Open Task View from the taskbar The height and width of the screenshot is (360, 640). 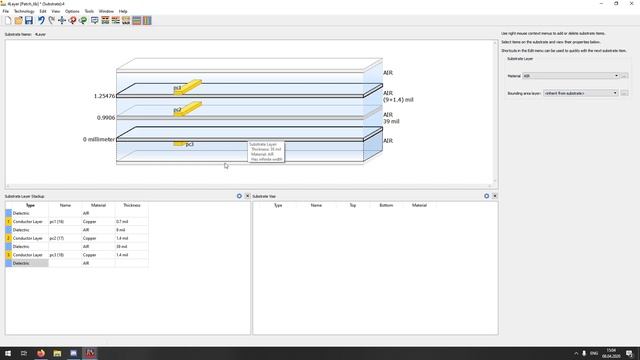tap(24, 353)
